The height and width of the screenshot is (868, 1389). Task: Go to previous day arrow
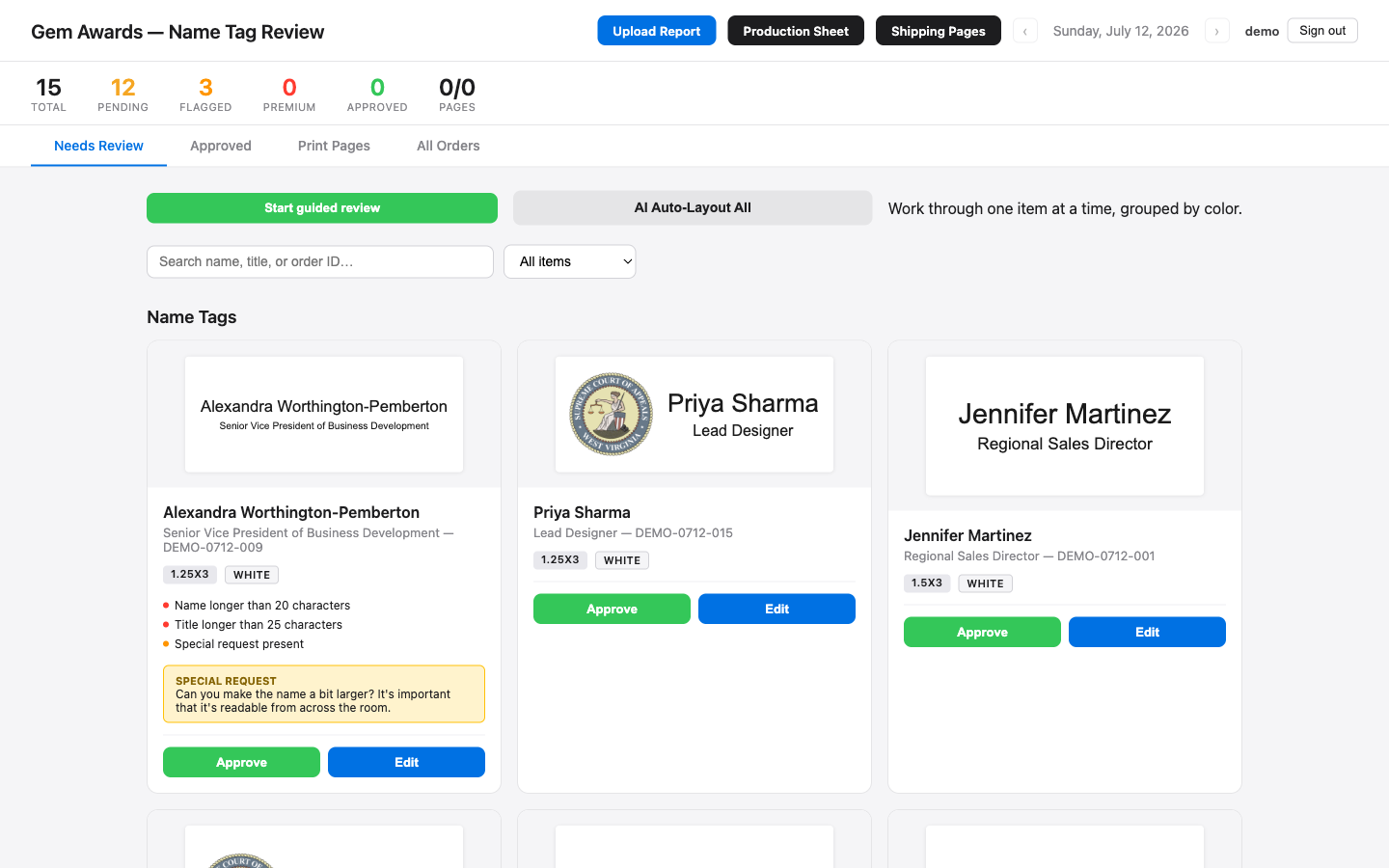click(1024, 31)
